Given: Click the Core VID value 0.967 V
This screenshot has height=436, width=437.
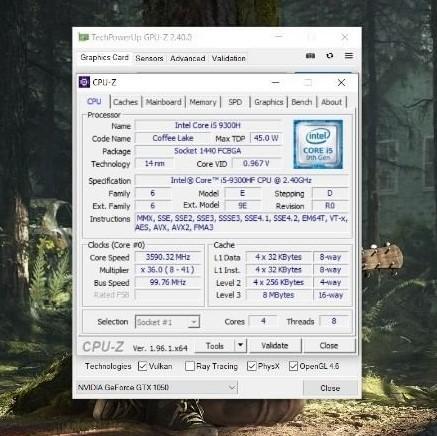Looking at the screenshot, I should point(256,163).
